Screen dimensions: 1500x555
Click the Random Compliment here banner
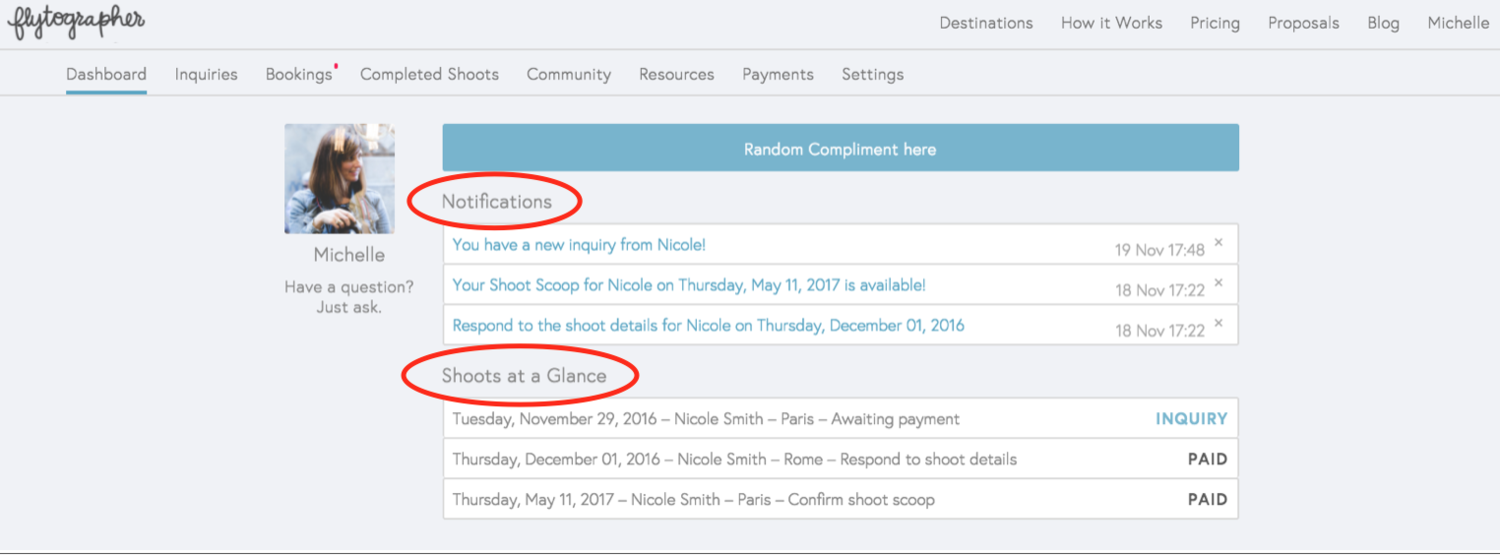tap(840, 148)
